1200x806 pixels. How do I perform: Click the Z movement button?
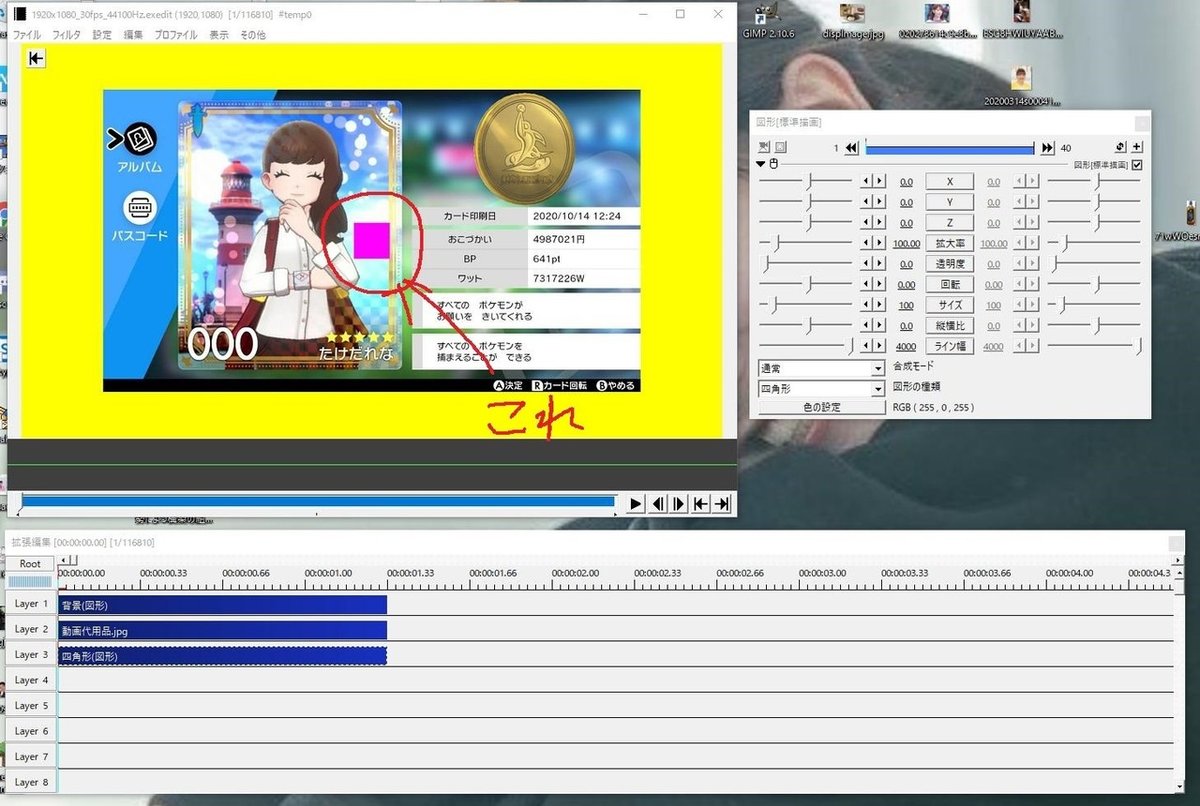(x=950, y=222)
